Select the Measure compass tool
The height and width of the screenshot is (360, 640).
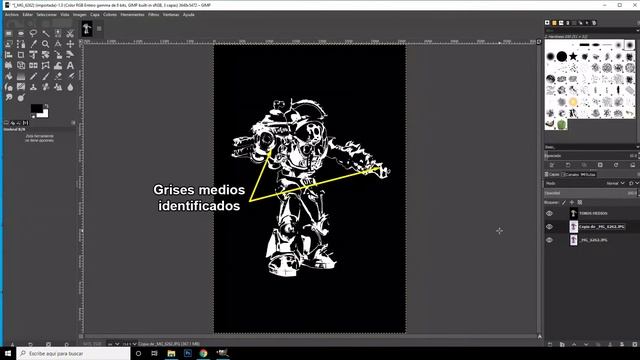pyautogui.click(x=58, y=44)
